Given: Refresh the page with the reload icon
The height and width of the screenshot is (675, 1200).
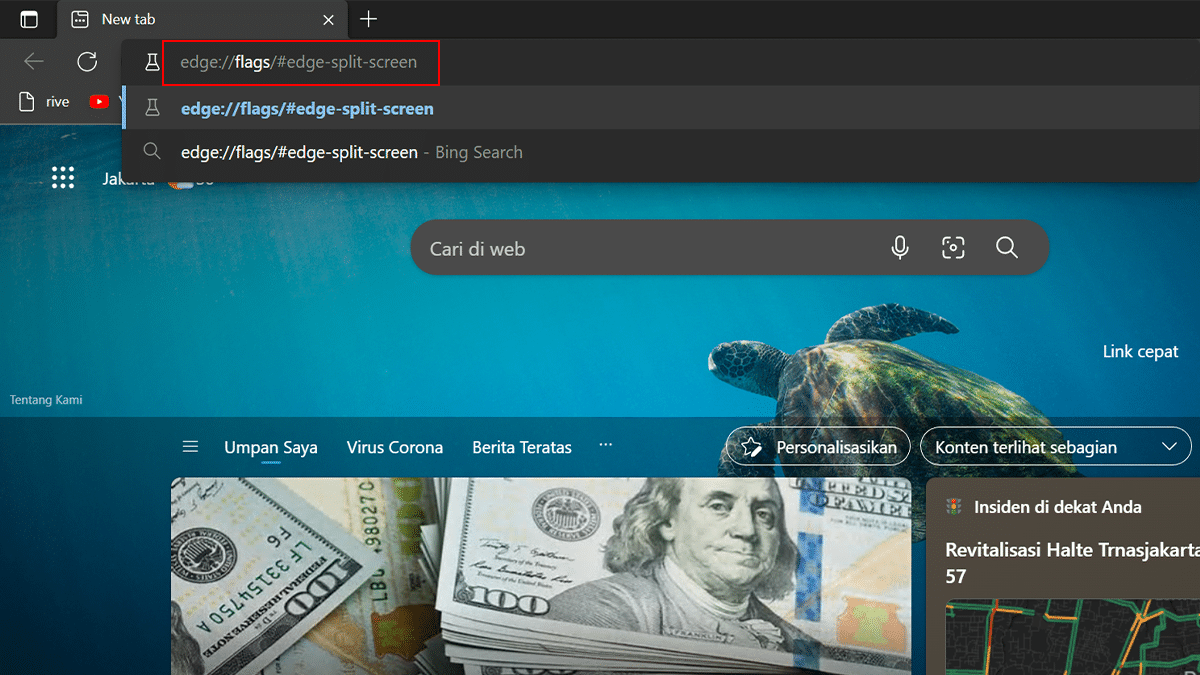Looking at the screenshot, I should [x=87, y=62].
